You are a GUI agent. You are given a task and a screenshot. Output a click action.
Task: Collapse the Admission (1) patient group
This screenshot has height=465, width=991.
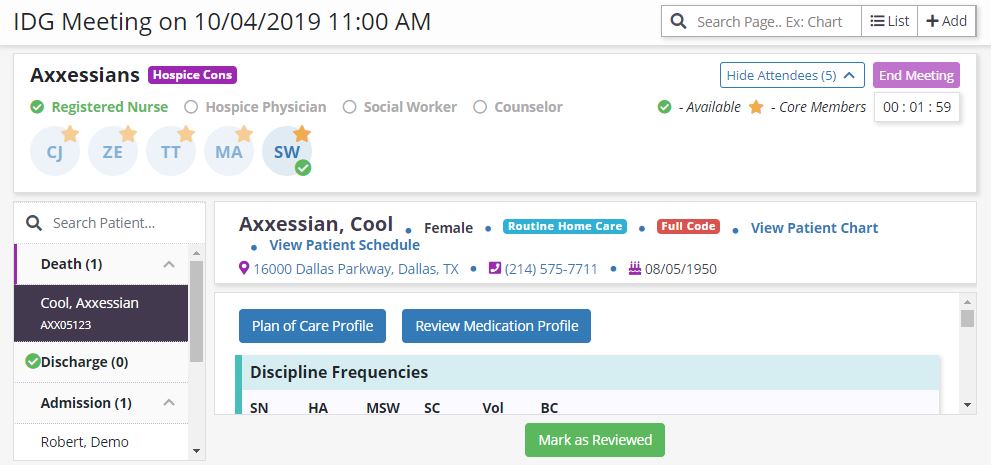(x=169, y=403)
